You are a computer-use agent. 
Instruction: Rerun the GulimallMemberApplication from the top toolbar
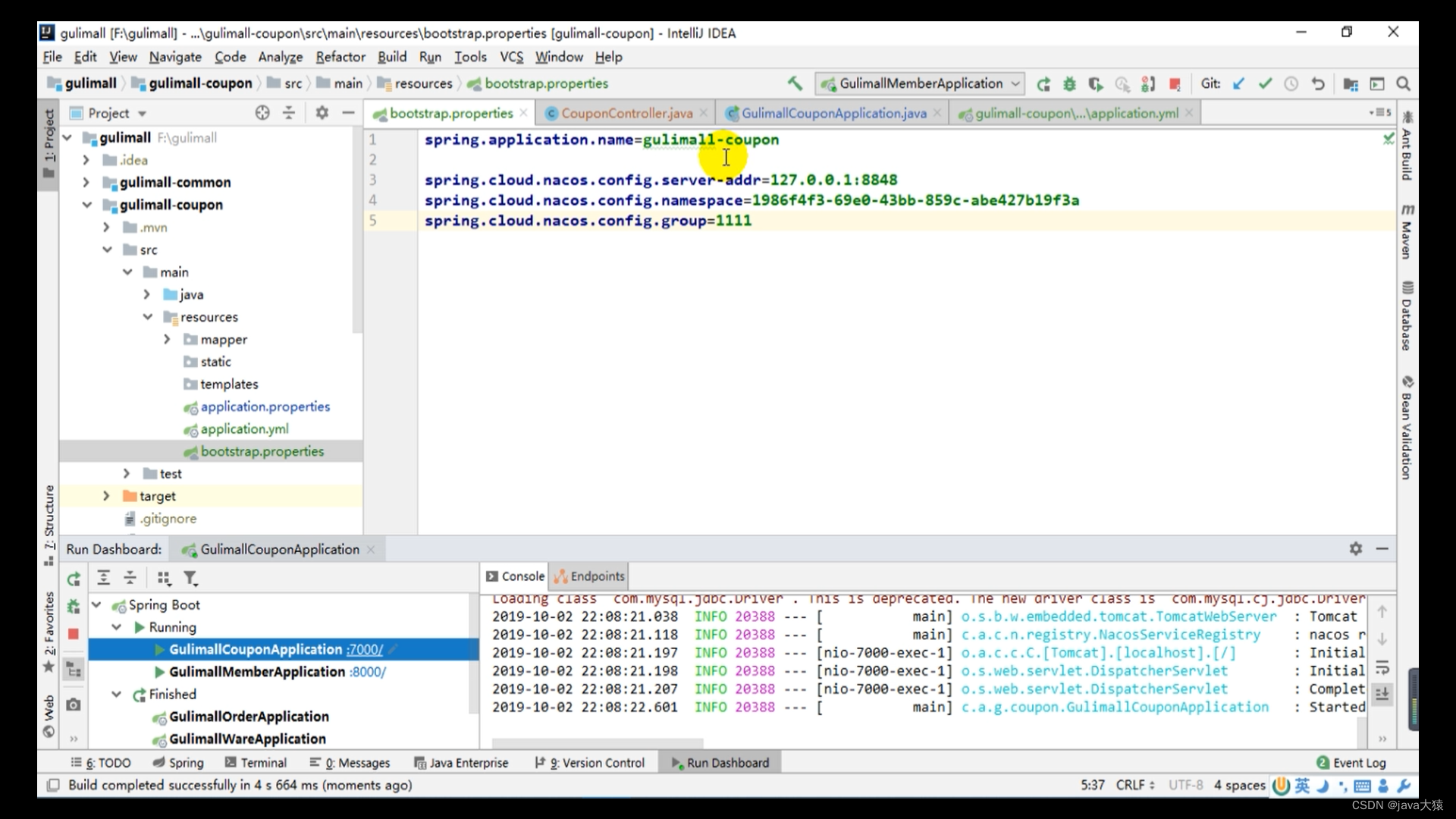tap(1043, 84)
